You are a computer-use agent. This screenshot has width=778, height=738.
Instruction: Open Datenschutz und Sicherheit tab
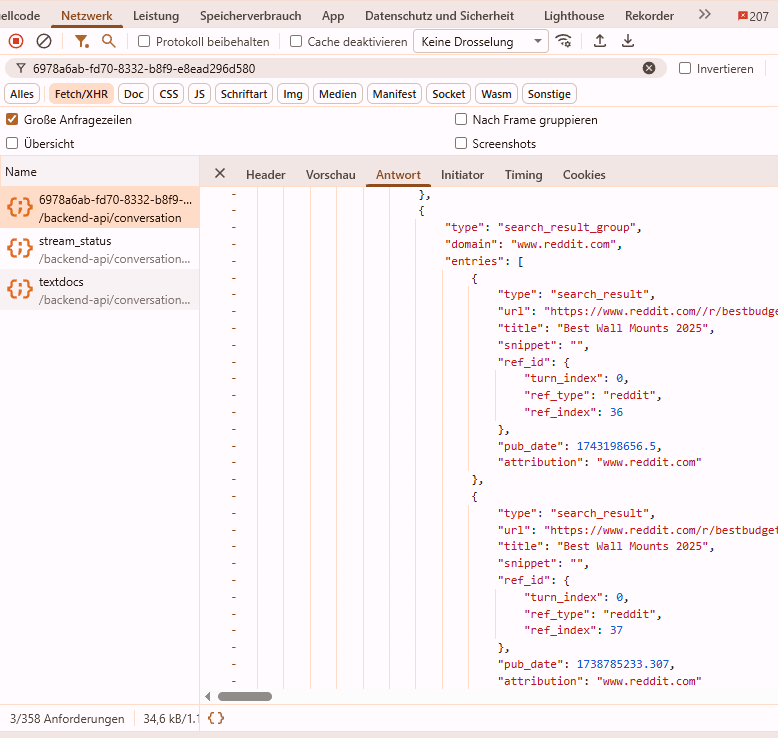440,16
